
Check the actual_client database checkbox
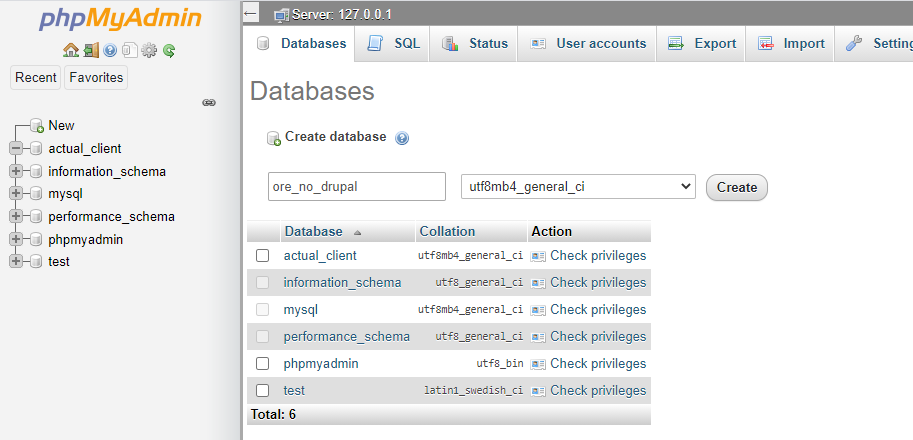(x=263, y=256)
